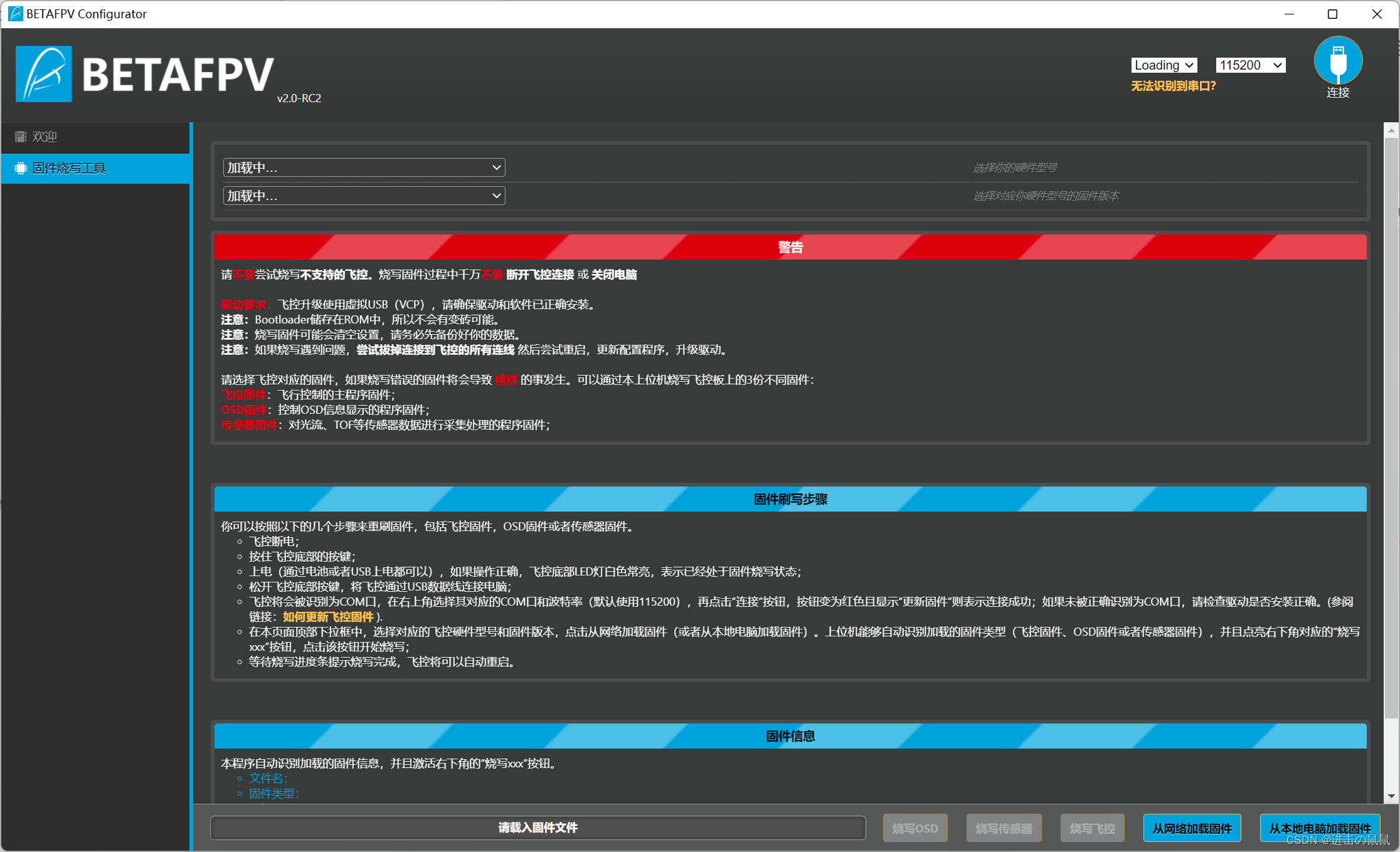Click the app icon in title bar
Image resolution: width=1400 pixels, height=852 pixels.
16,14
